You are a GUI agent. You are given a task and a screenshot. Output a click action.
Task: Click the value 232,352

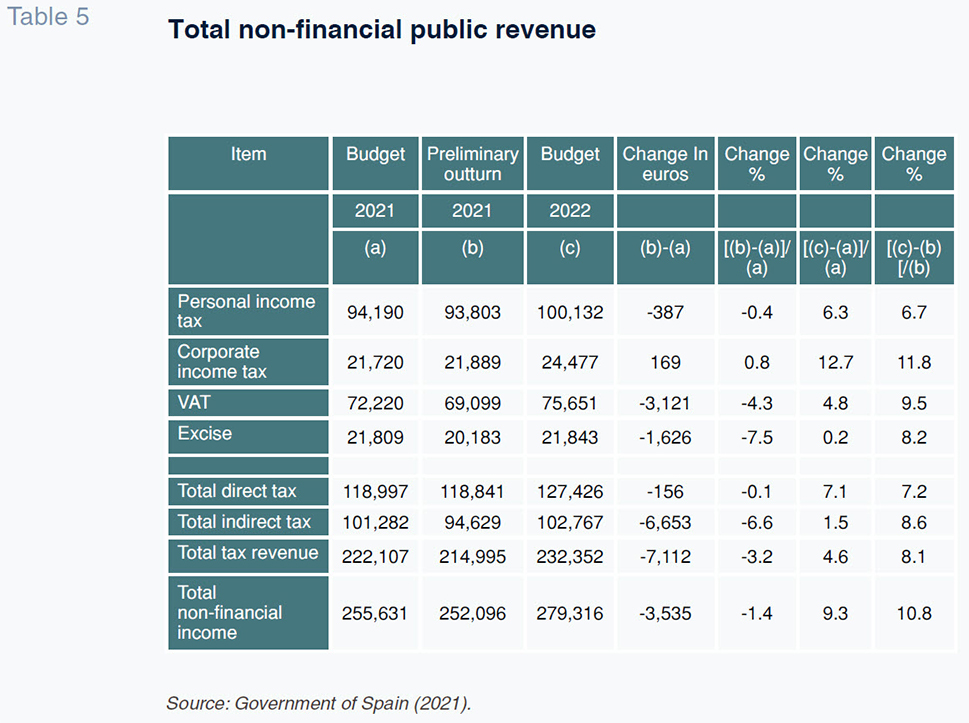click(x=570, y=557)
